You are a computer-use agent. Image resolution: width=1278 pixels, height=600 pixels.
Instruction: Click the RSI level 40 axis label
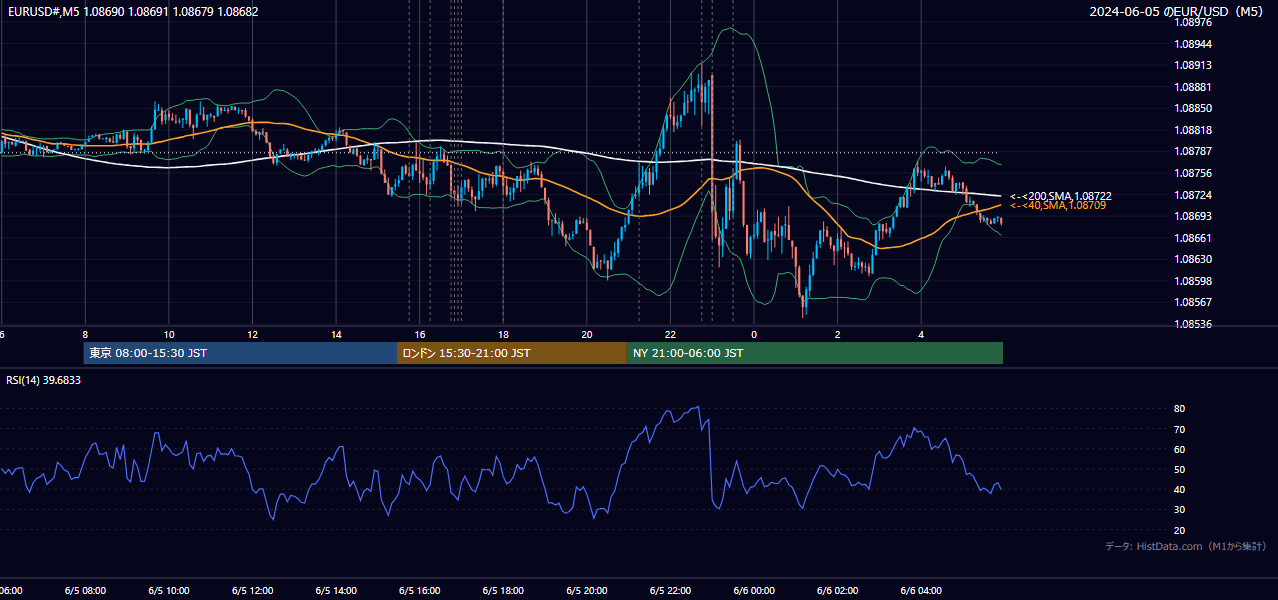pyautogui.click(x=1179, y=489)
